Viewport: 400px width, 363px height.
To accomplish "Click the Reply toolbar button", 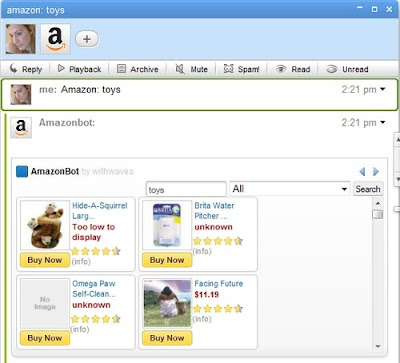I will coord(26,69).
